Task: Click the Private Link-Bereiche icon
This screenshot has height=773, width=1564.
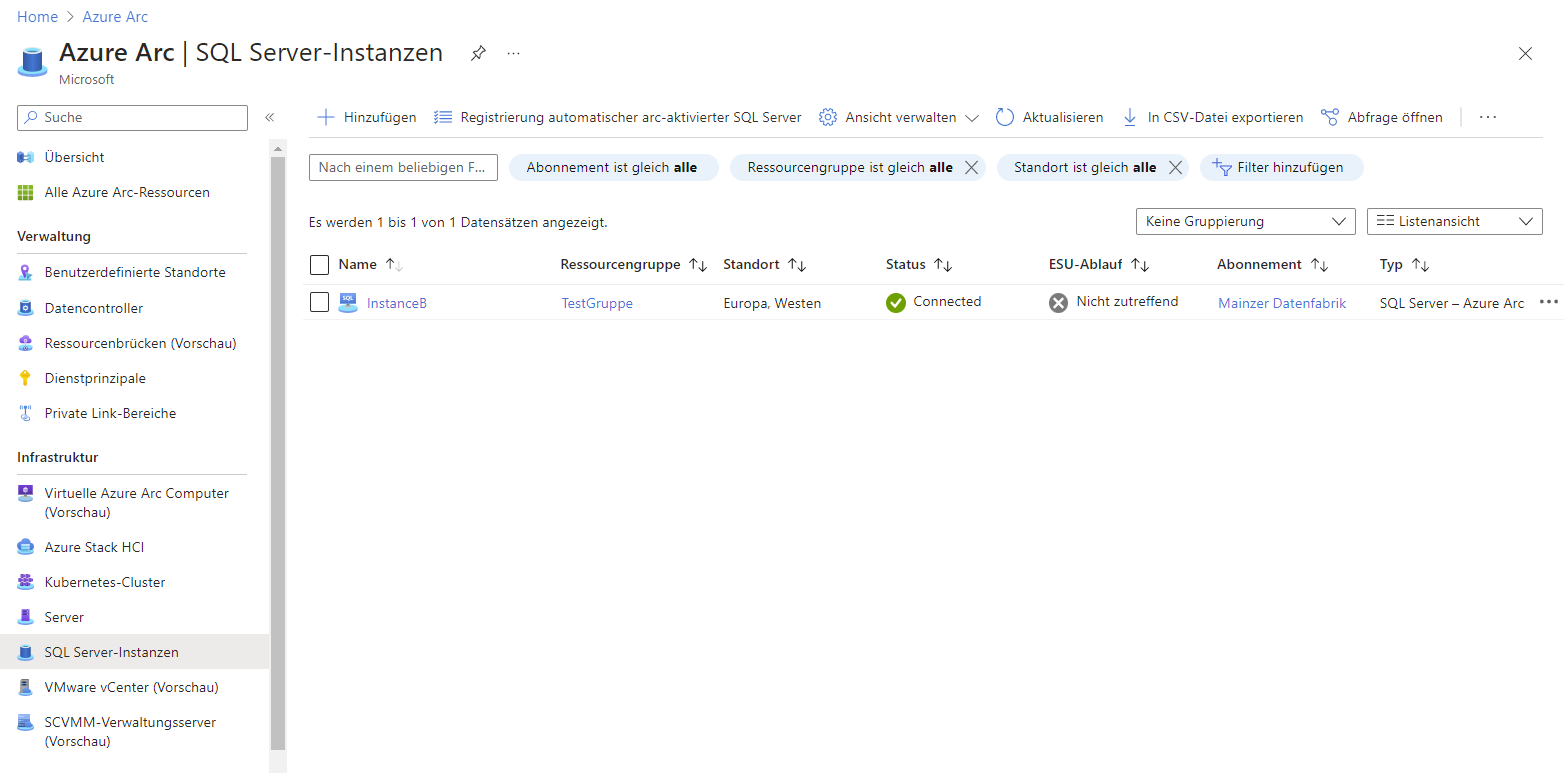Action: click(26, 413)
